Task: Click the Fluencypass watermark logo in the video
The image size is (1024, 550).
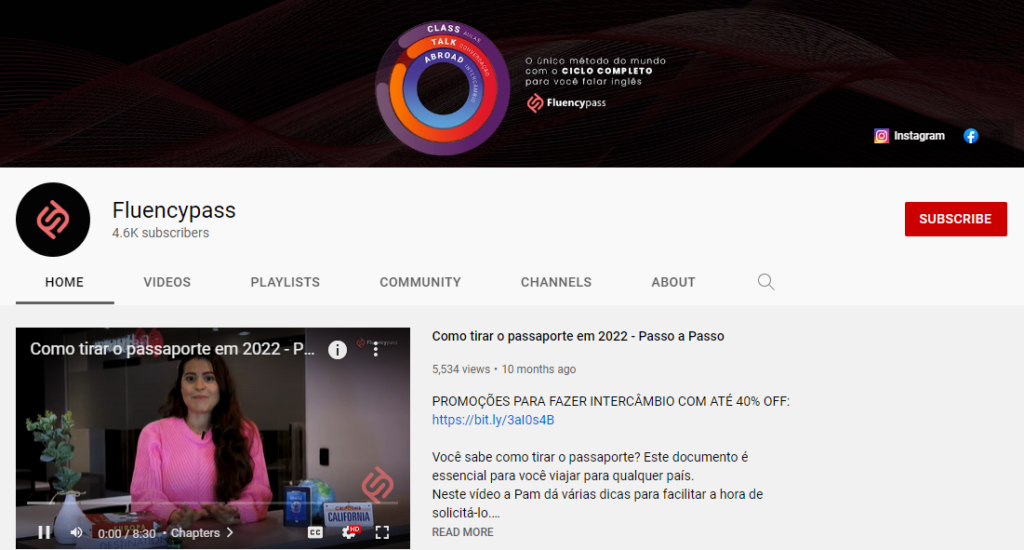Action: (377, 485)
